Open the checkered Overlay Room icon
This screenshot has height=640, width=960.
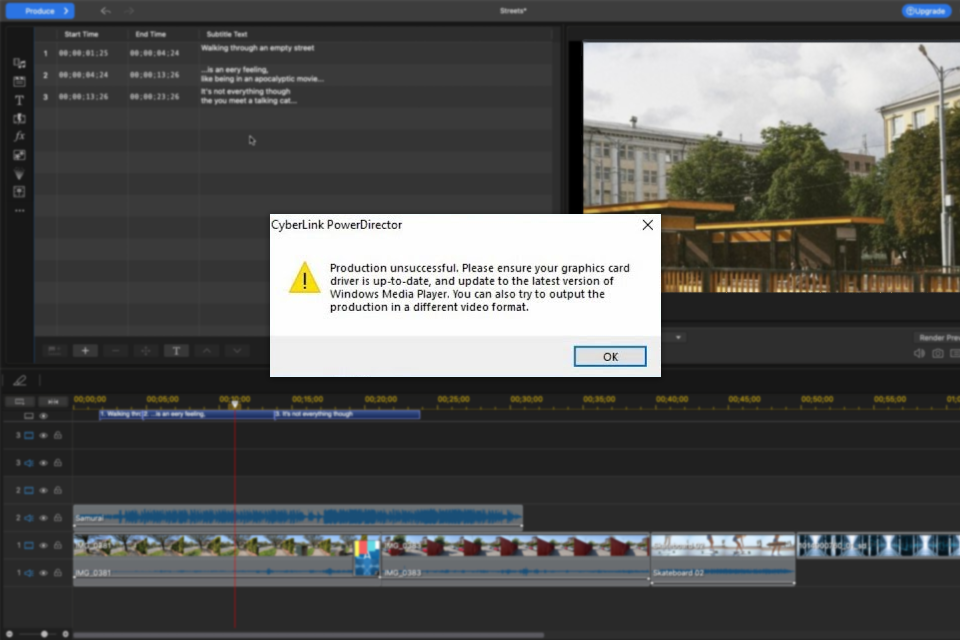(19, 155)
